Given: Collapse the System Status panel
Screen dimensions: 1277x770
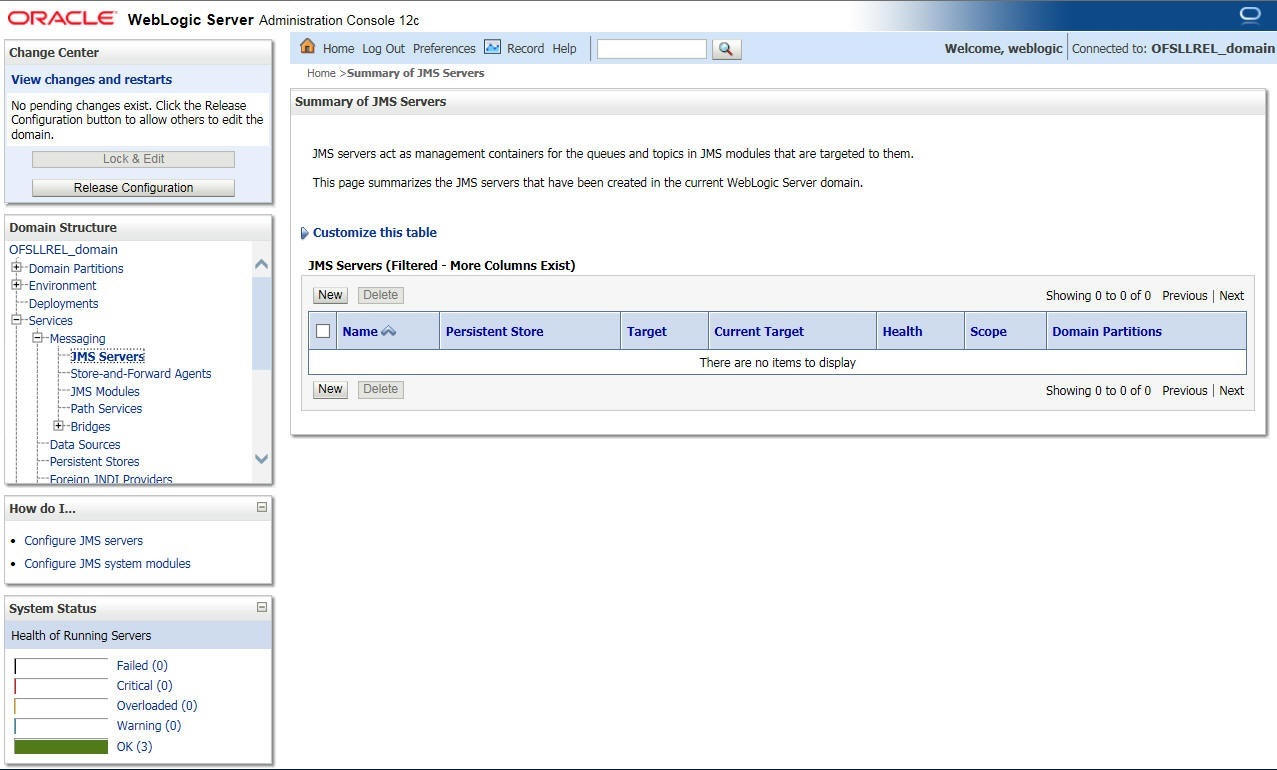Looking at the screenshot, I should [262, 607].
